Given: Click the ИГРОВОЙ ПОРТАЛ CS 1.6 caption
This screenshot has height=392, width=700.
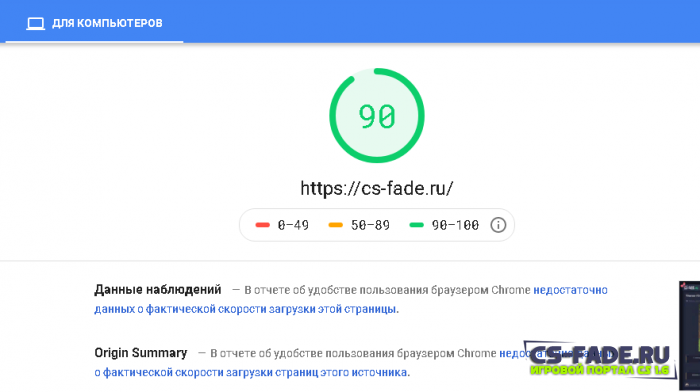Looking at the screenshot, I should [600, 370].
